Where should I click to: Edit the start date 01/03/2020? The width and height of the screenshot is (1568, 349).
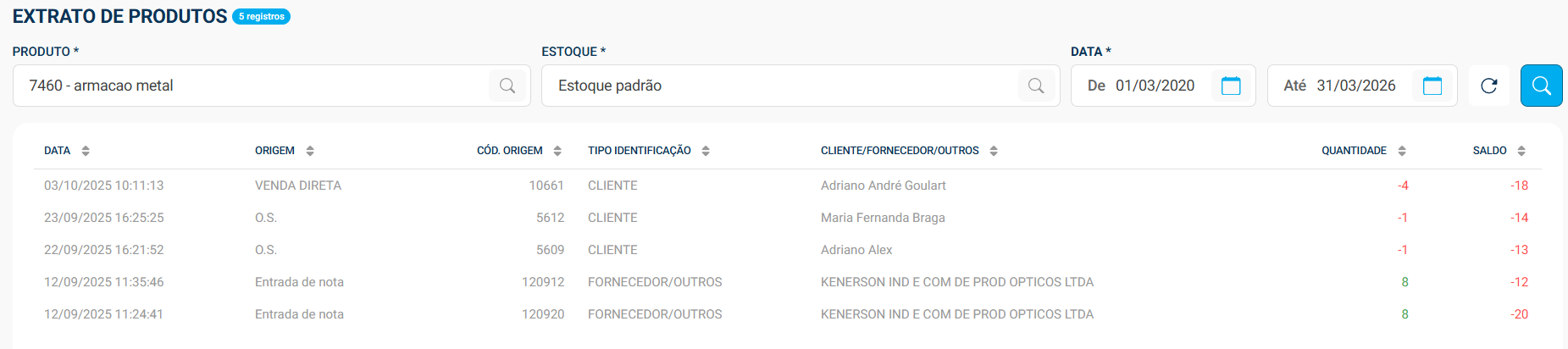pos(1155,86)
